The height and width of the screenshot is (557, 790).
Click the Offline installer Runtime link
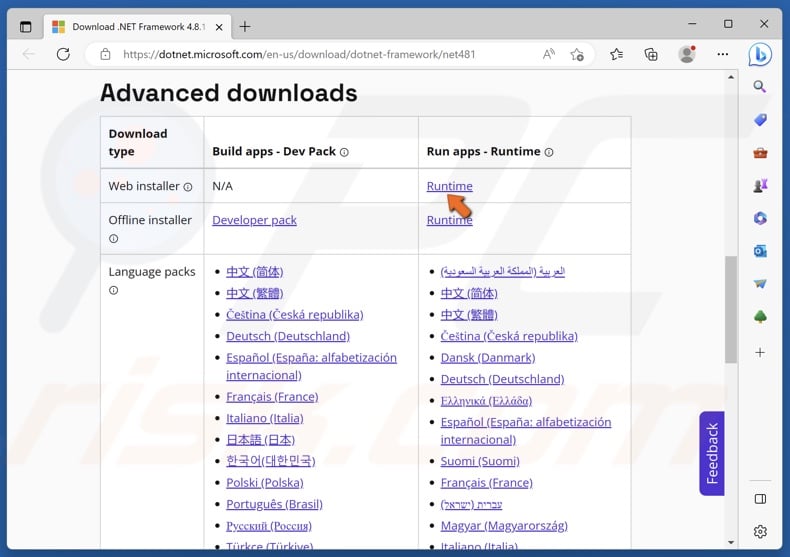(x=449, y=220)
